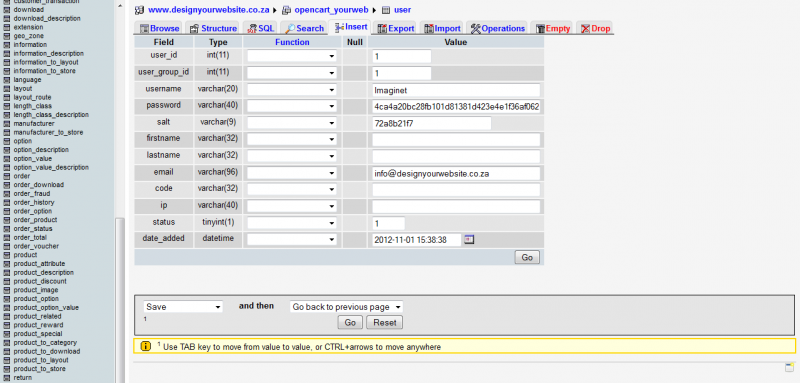Open the option_value_description table in sidebar
800x383 pixels.
pos(51,167)
